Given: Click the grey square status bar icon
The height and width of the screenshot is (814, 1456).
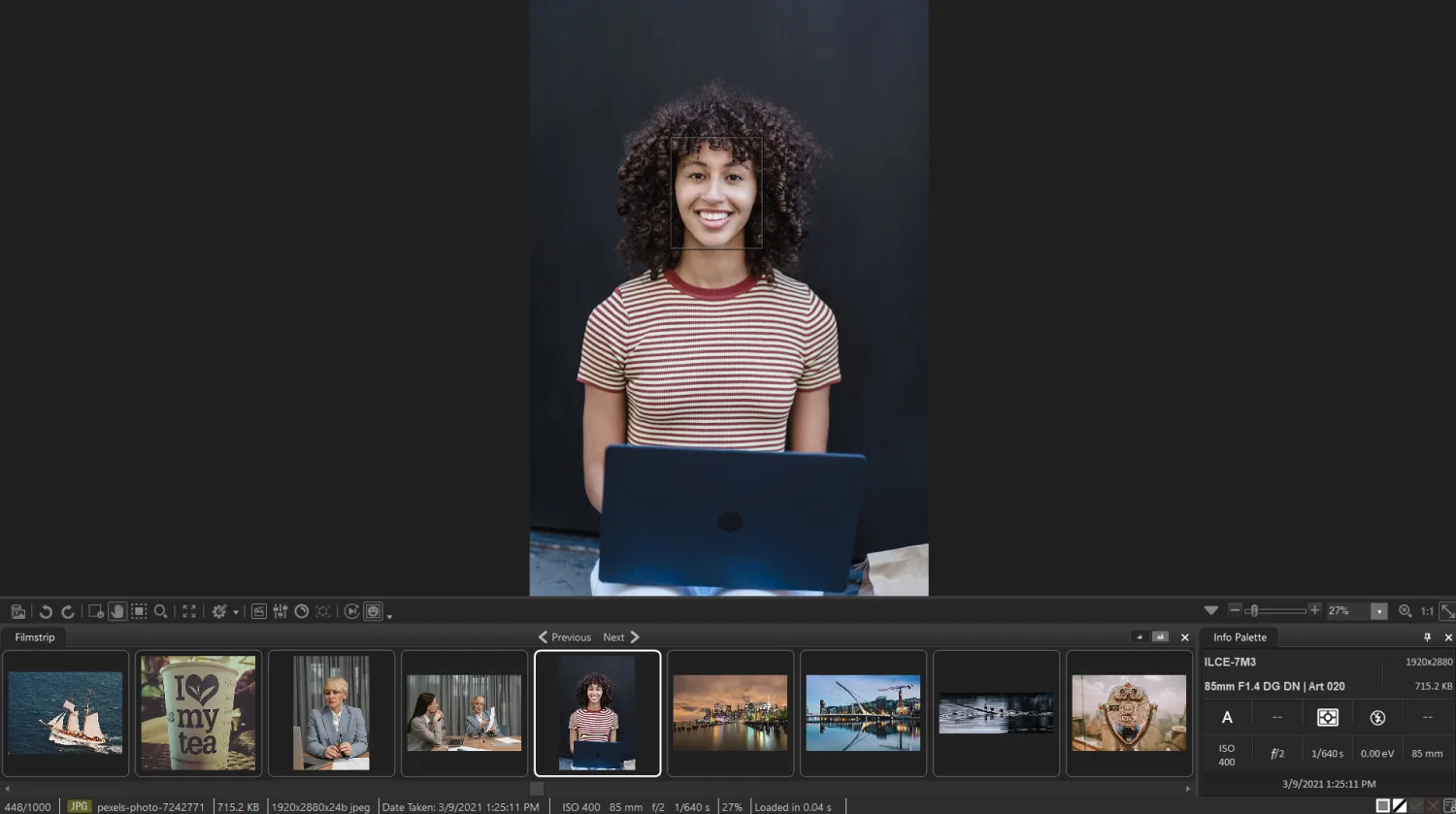Looking at the screenshot, I should click(1383, 806).
